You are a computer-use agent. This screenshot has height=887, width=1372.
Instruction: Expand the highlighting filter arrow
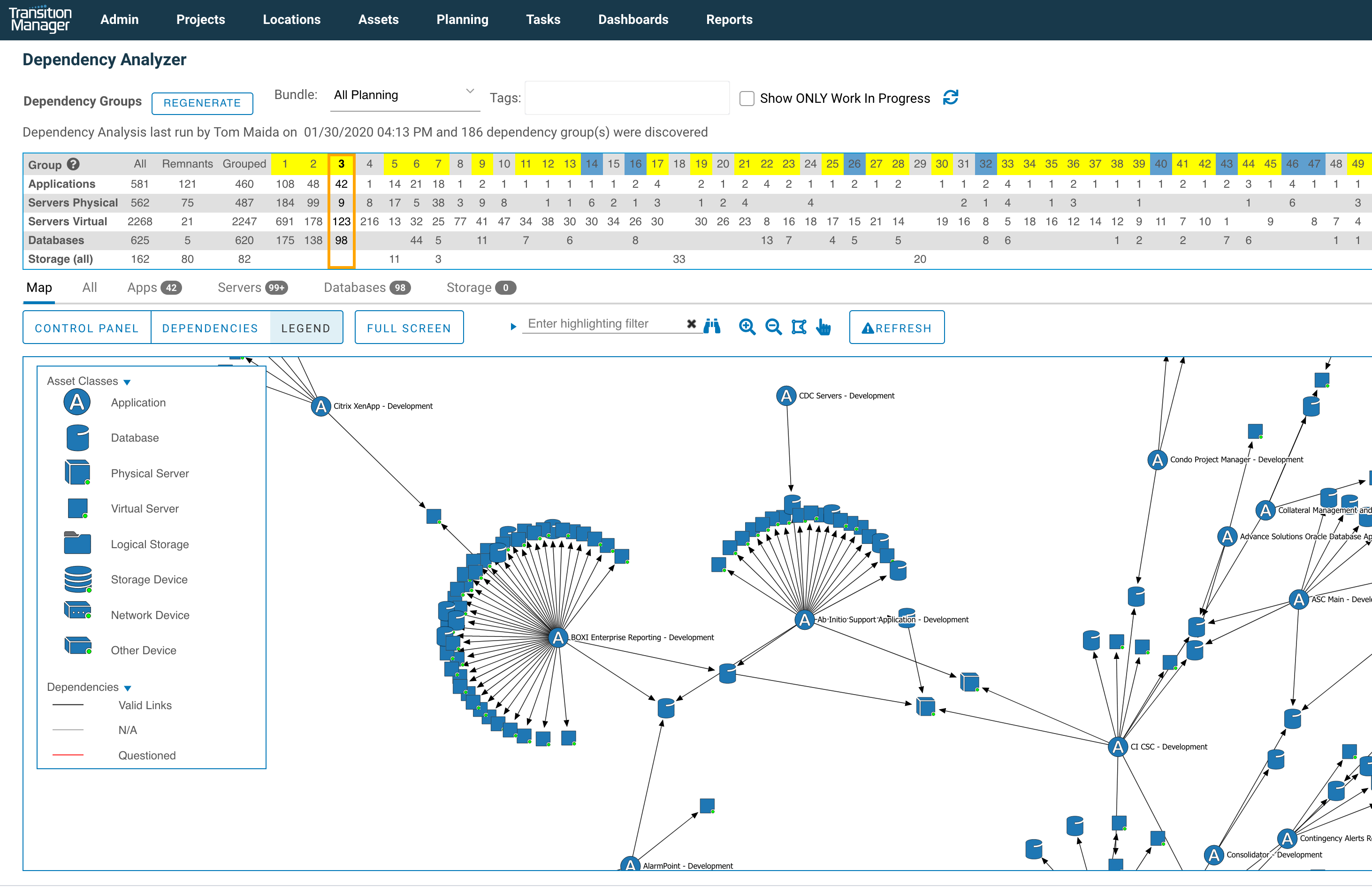[x=513, y=327]
